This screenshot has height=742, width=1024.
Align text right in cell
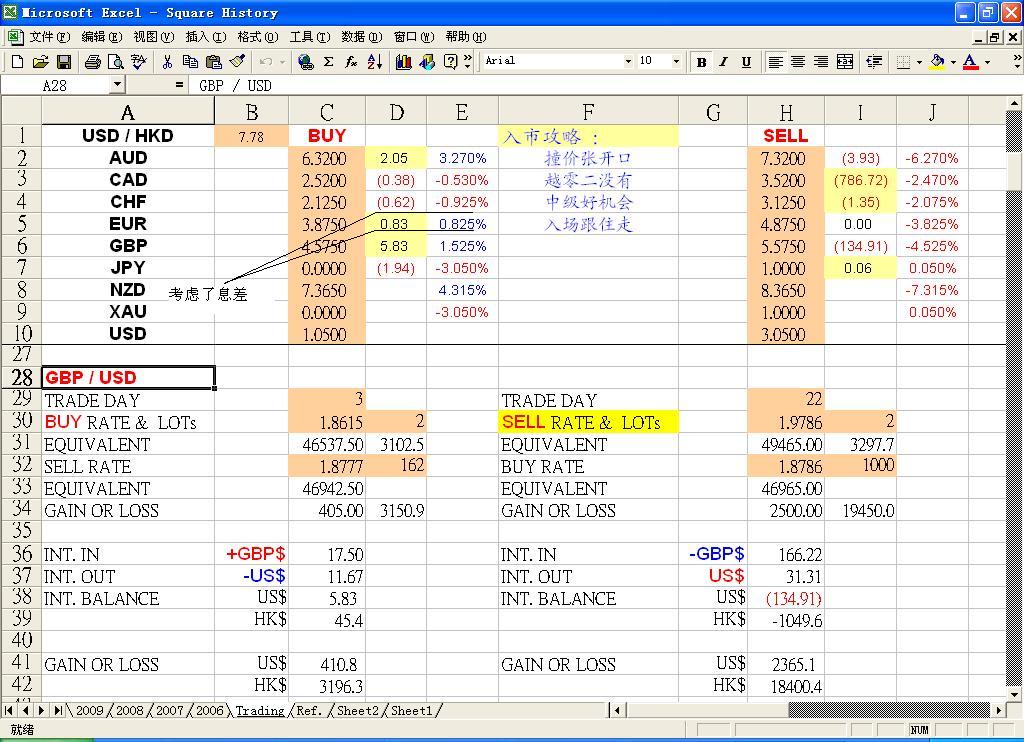click(x=821, y=61)
